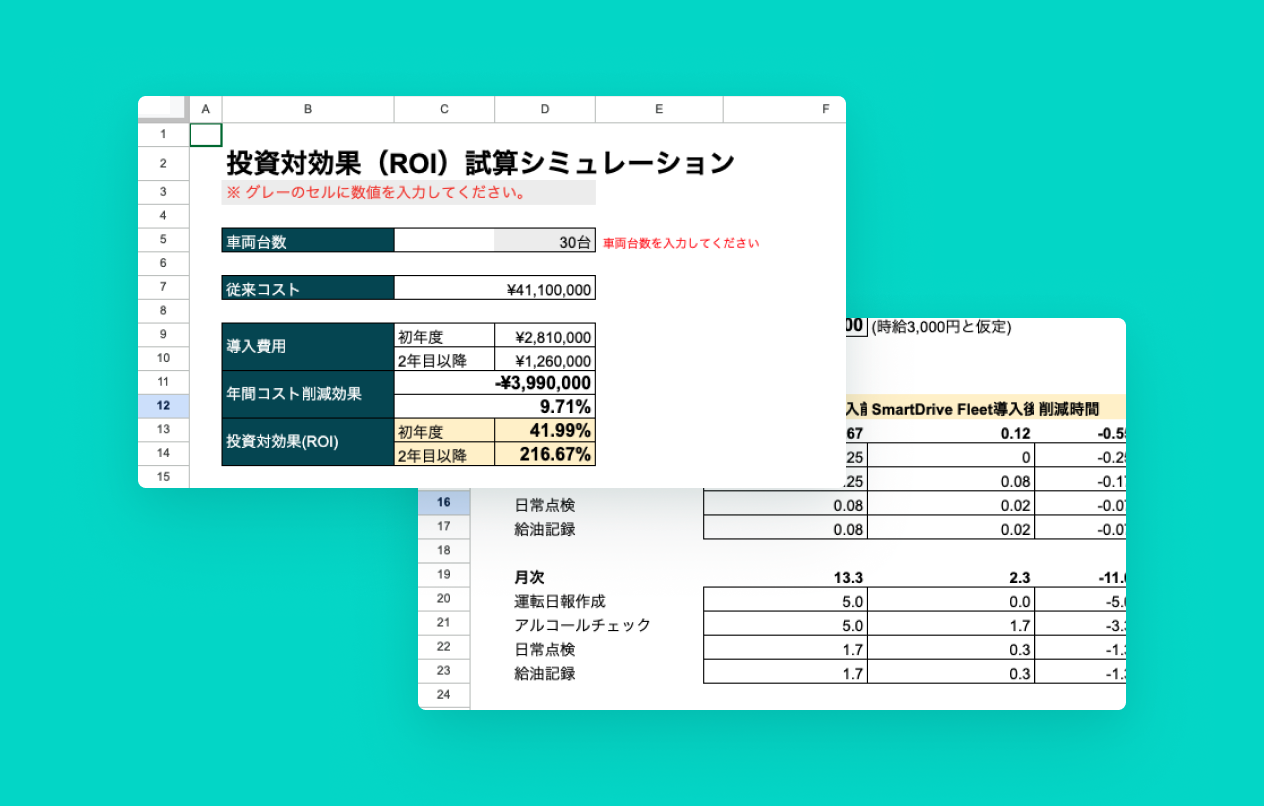Click the アルコールチェック row label
Screen dimensions: 1264x806
pos(582,625)
